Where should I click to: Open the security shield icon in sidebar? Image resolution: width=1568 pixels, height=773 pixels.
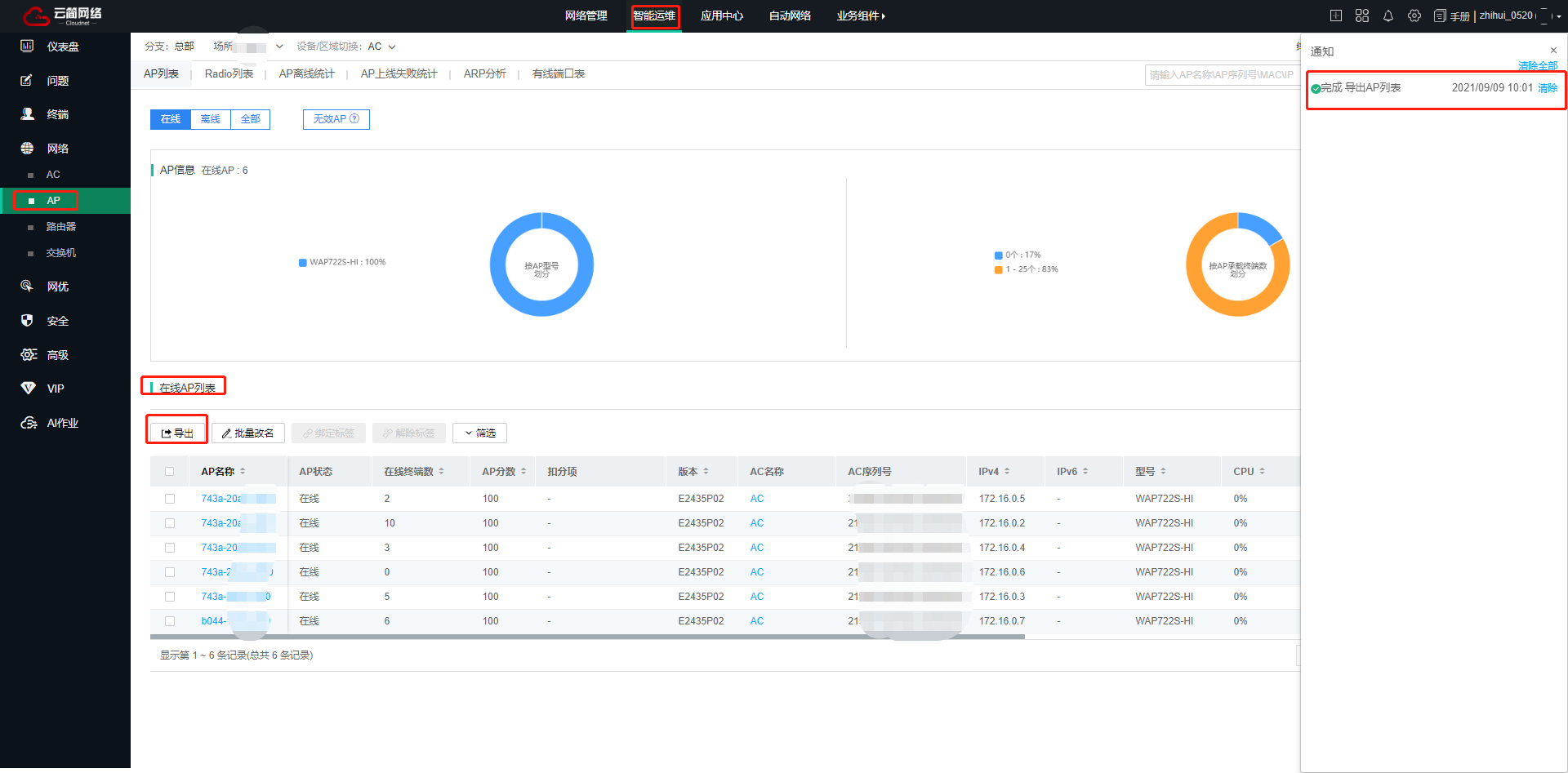[27, 321]
